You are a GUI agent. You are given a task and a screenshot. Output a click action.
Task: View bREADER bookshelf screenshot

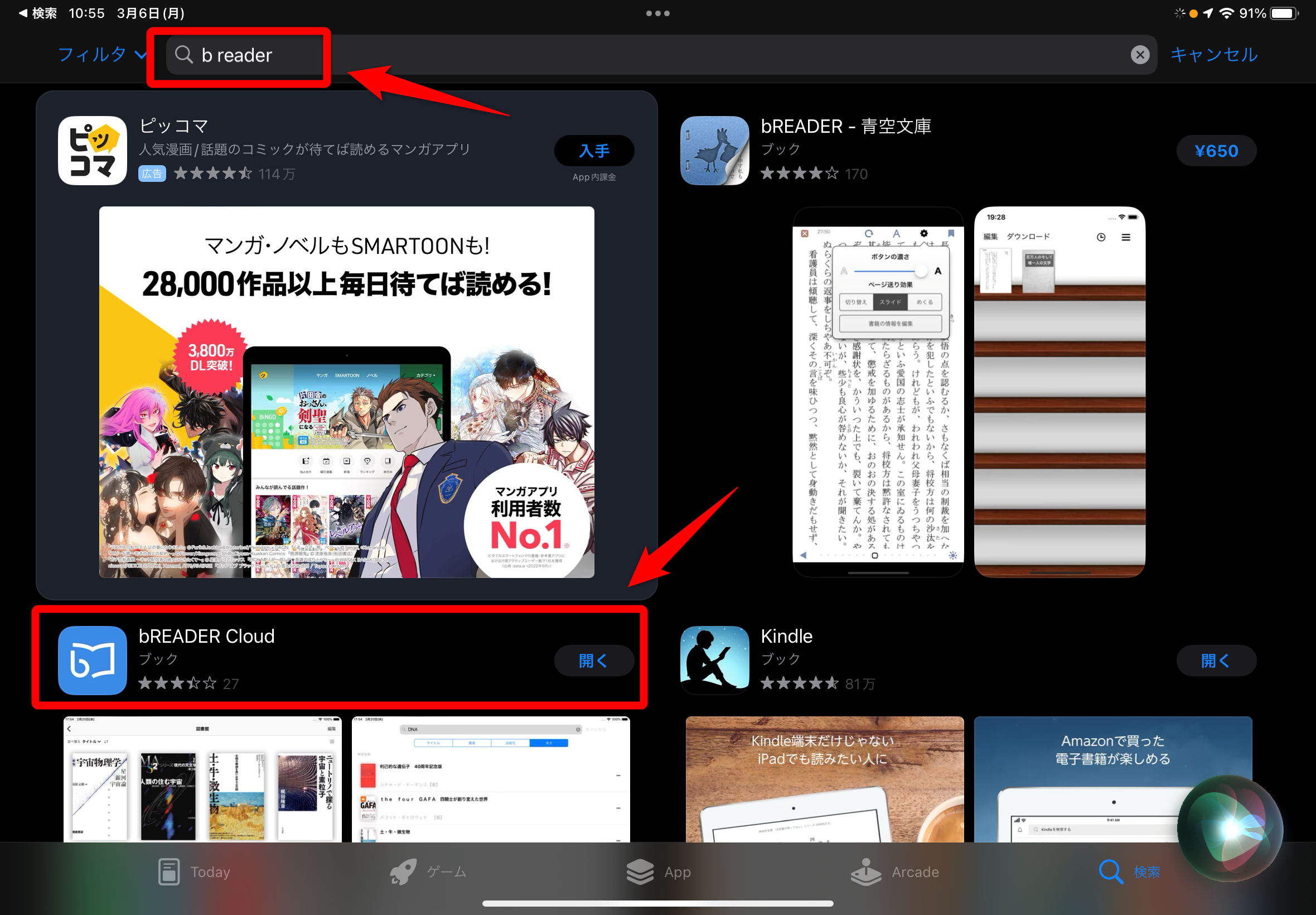pos(1059,392)
